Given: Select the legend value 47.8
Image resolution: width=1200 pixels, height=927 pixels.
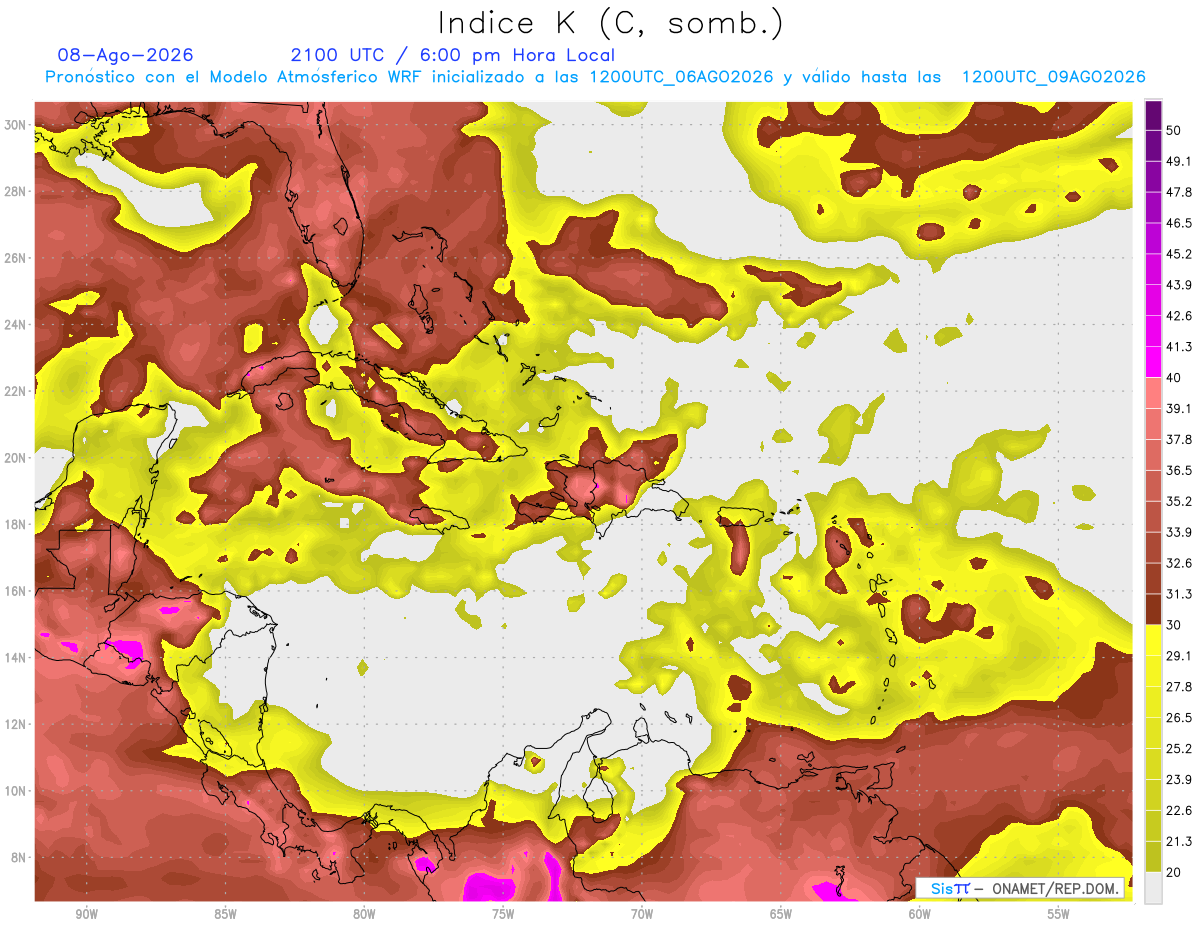Looking at the screenshot, I should (1179, 192).
